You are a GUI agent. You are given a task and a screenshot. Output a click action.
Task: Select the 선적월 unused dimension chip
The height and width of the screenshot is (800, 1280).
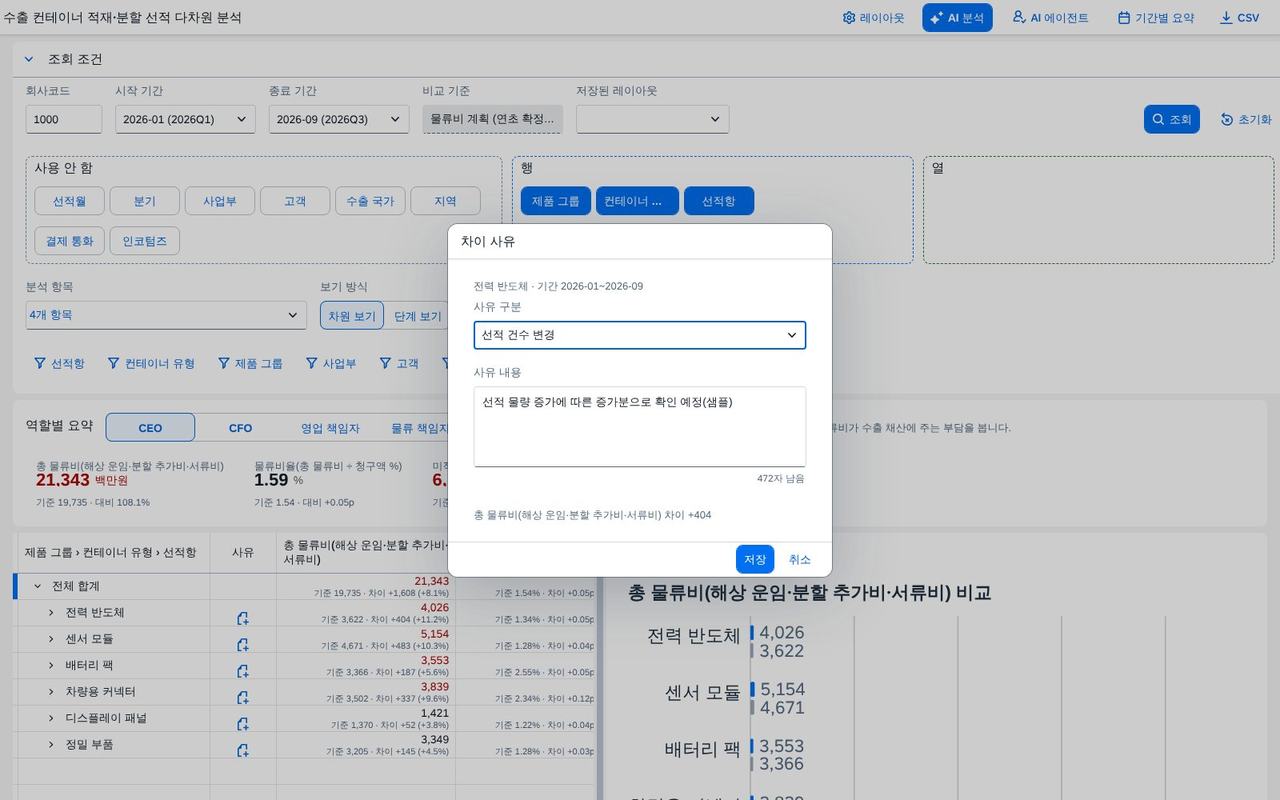pyautogui.click(x=69, y=201)
